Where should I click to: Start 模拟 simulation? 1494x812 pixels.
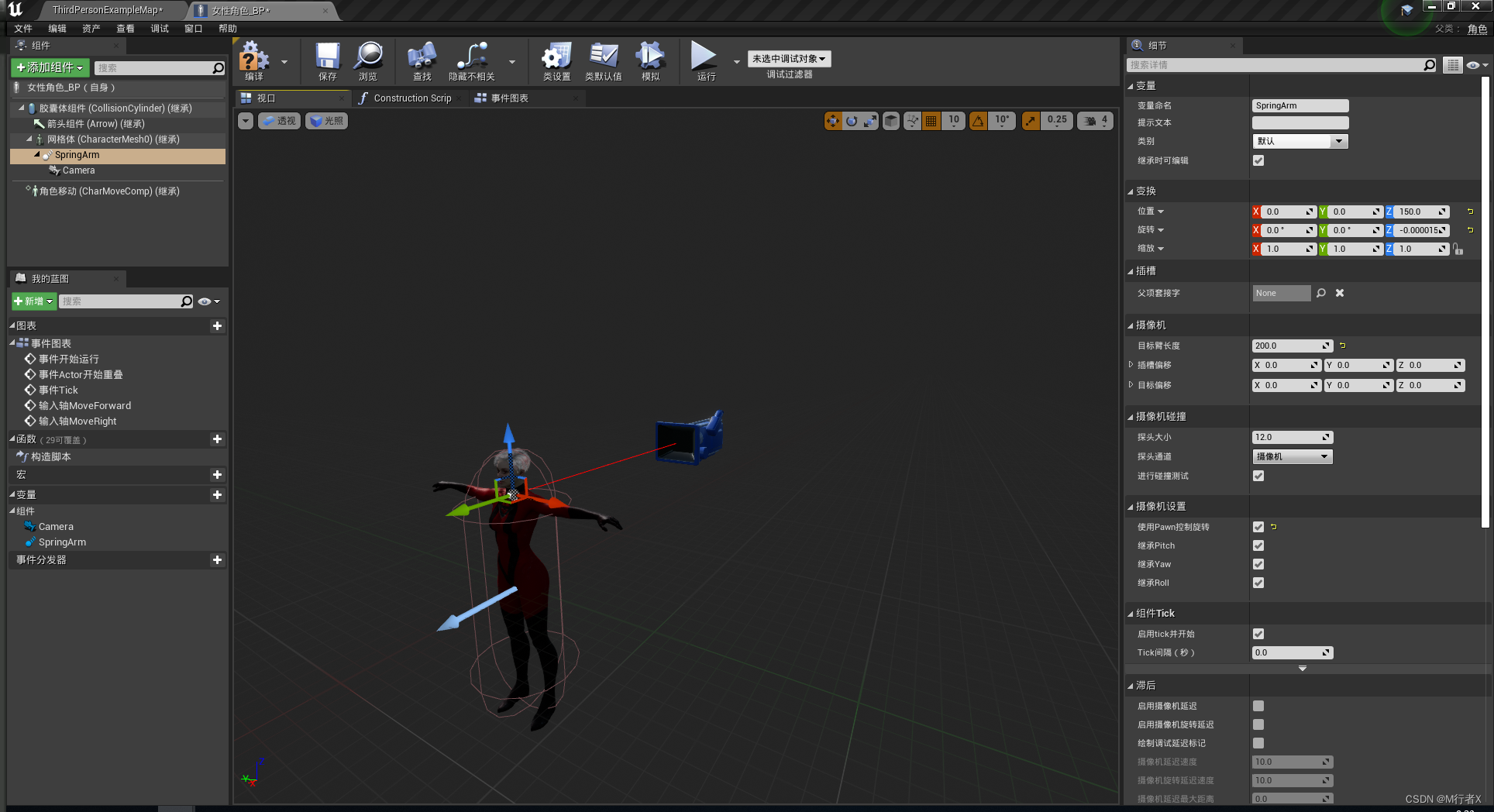pos(650,61)
